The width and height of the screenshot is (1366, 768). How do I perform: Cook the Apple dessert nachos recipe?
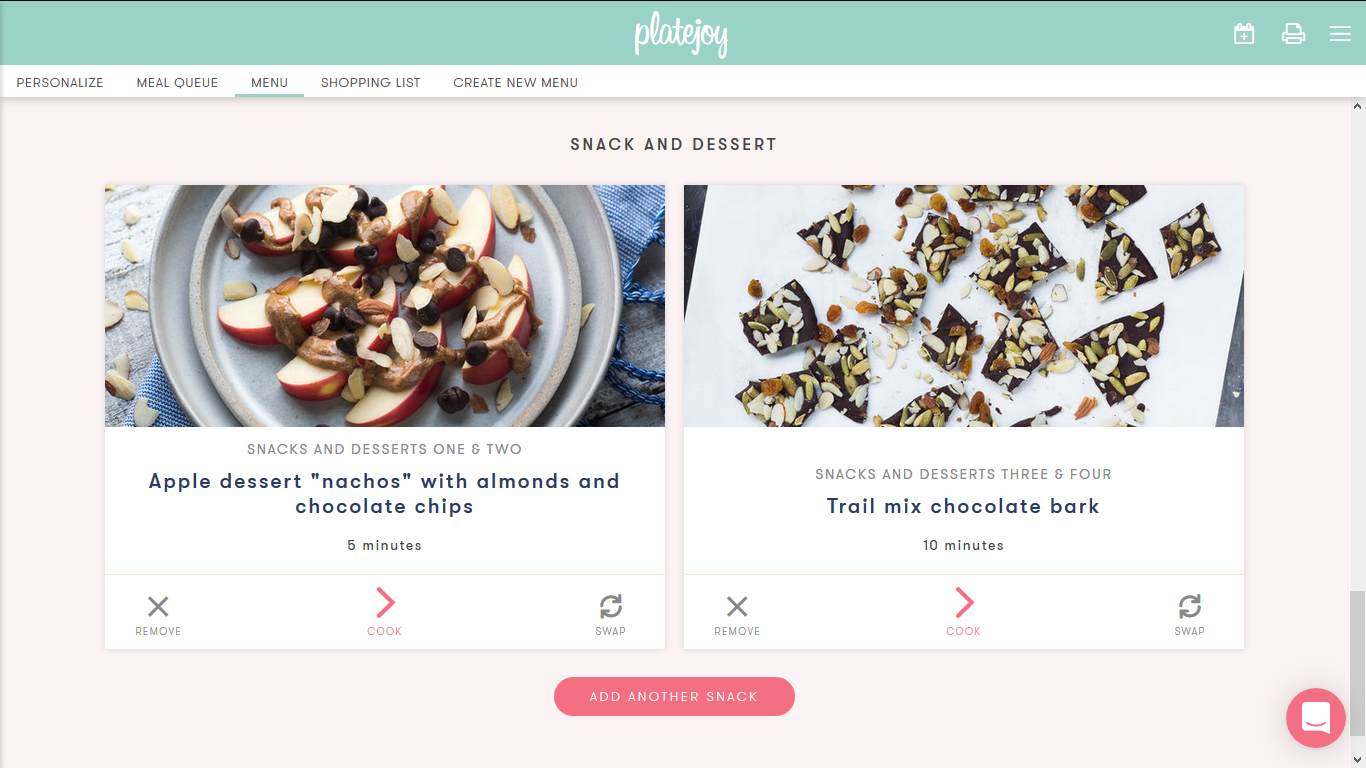pyautogui.click(x=385, y=612)
